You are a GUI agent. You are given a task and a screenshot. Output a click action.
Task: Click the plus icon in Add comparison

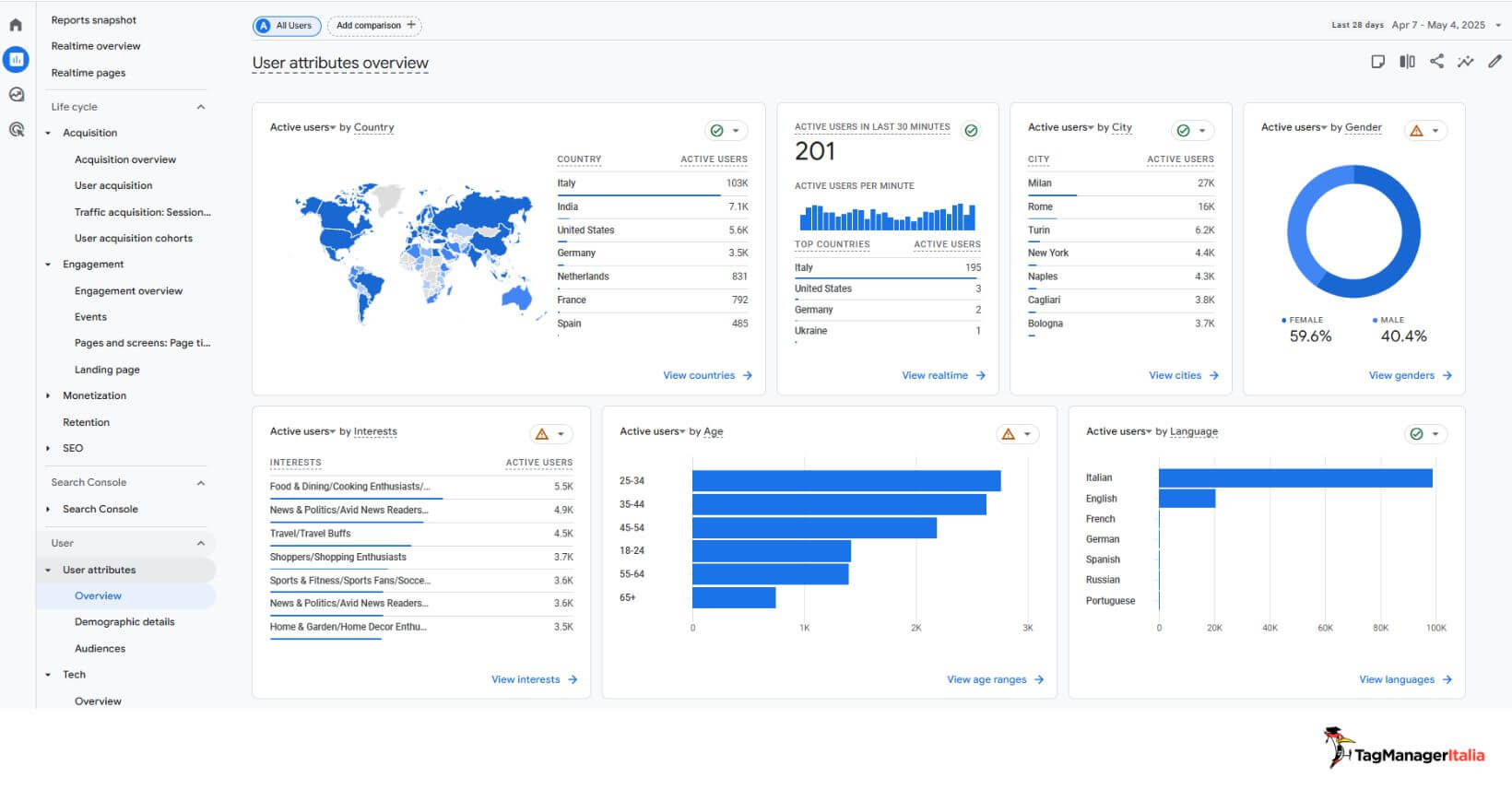(x=411, y=25)
